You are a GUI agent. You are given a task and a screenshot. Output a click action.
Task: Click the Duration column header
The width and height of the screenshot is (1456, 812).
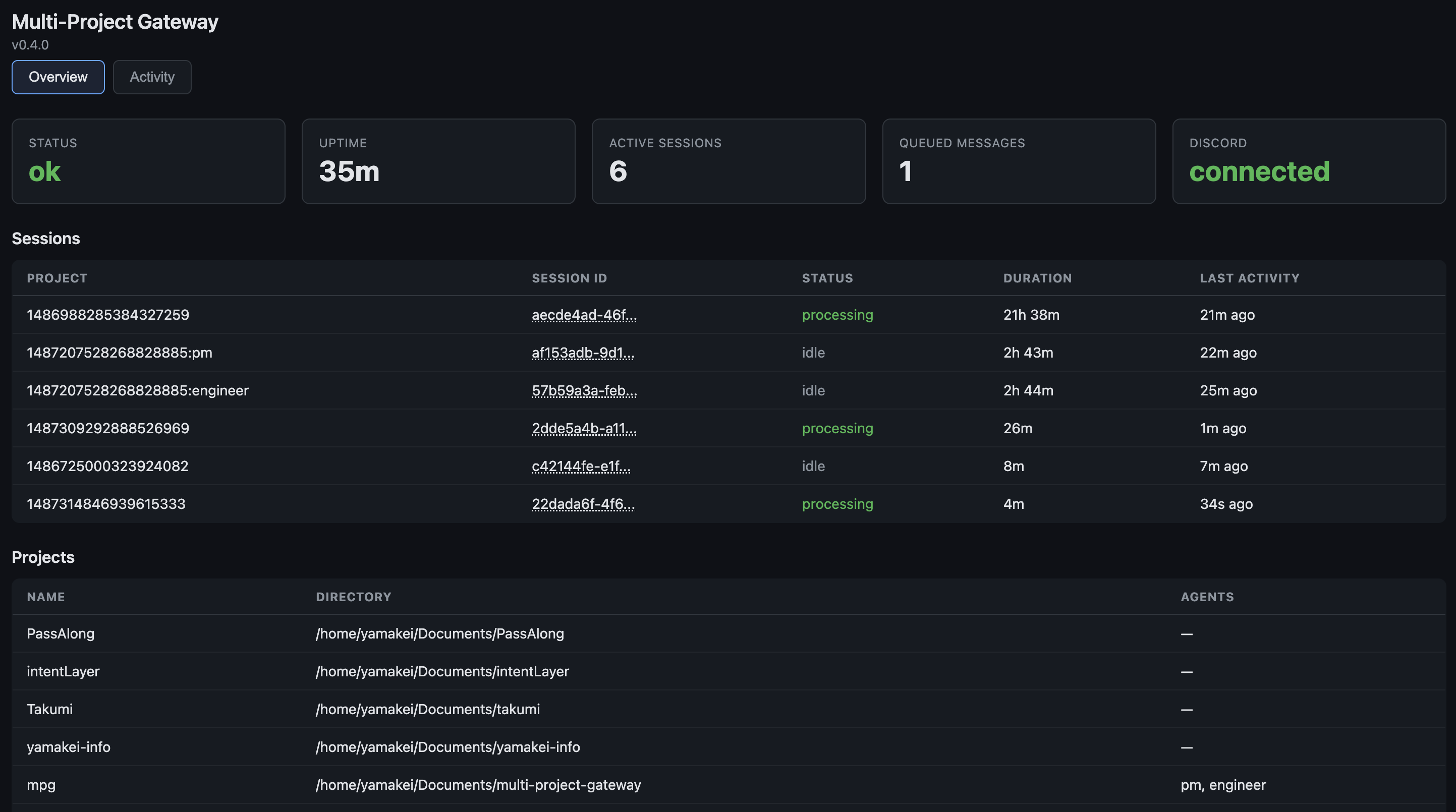click(x=1037, y=278)
